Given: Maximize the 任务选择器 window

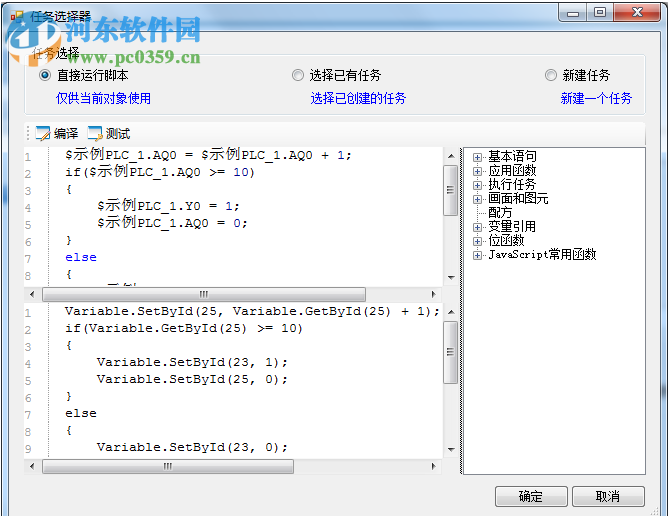Looking at the screenshot, I should tap(600, 12).
